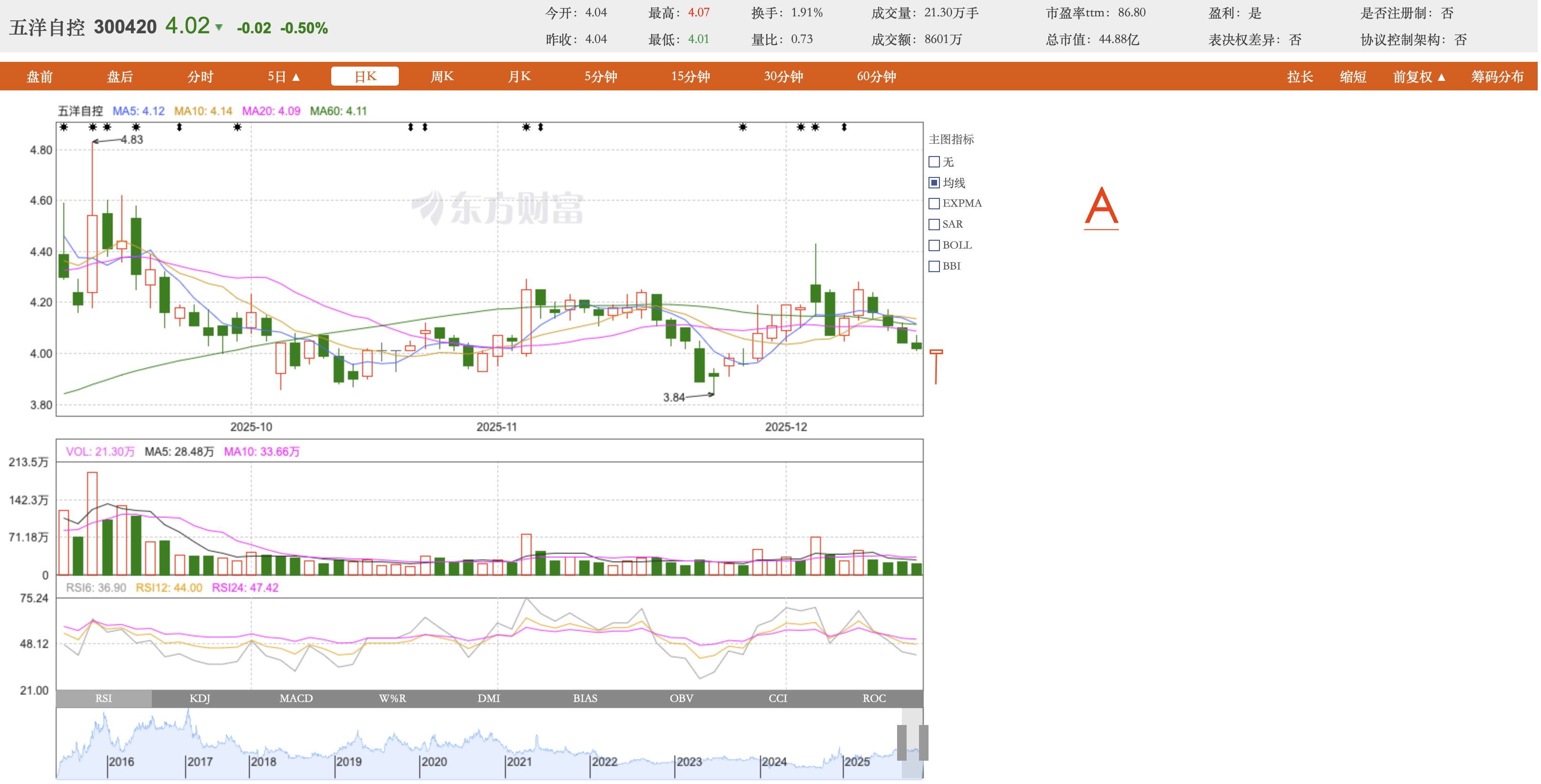Check the BOLL indicator option
Image resolution: width=1541 pixels, height=784 pixels.
tap(934, 245)
